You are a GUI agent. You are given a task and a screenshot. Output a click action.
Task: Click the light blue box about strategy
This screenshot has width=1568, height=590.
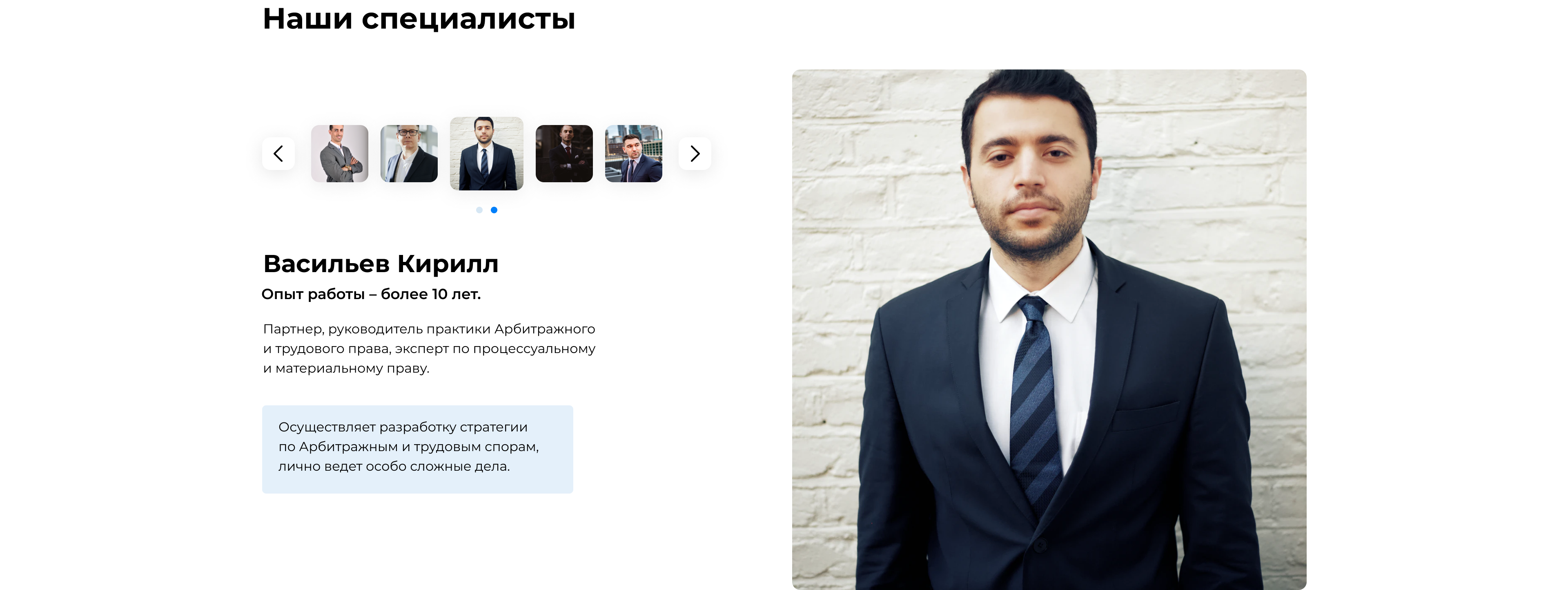[x=418, y=449]
